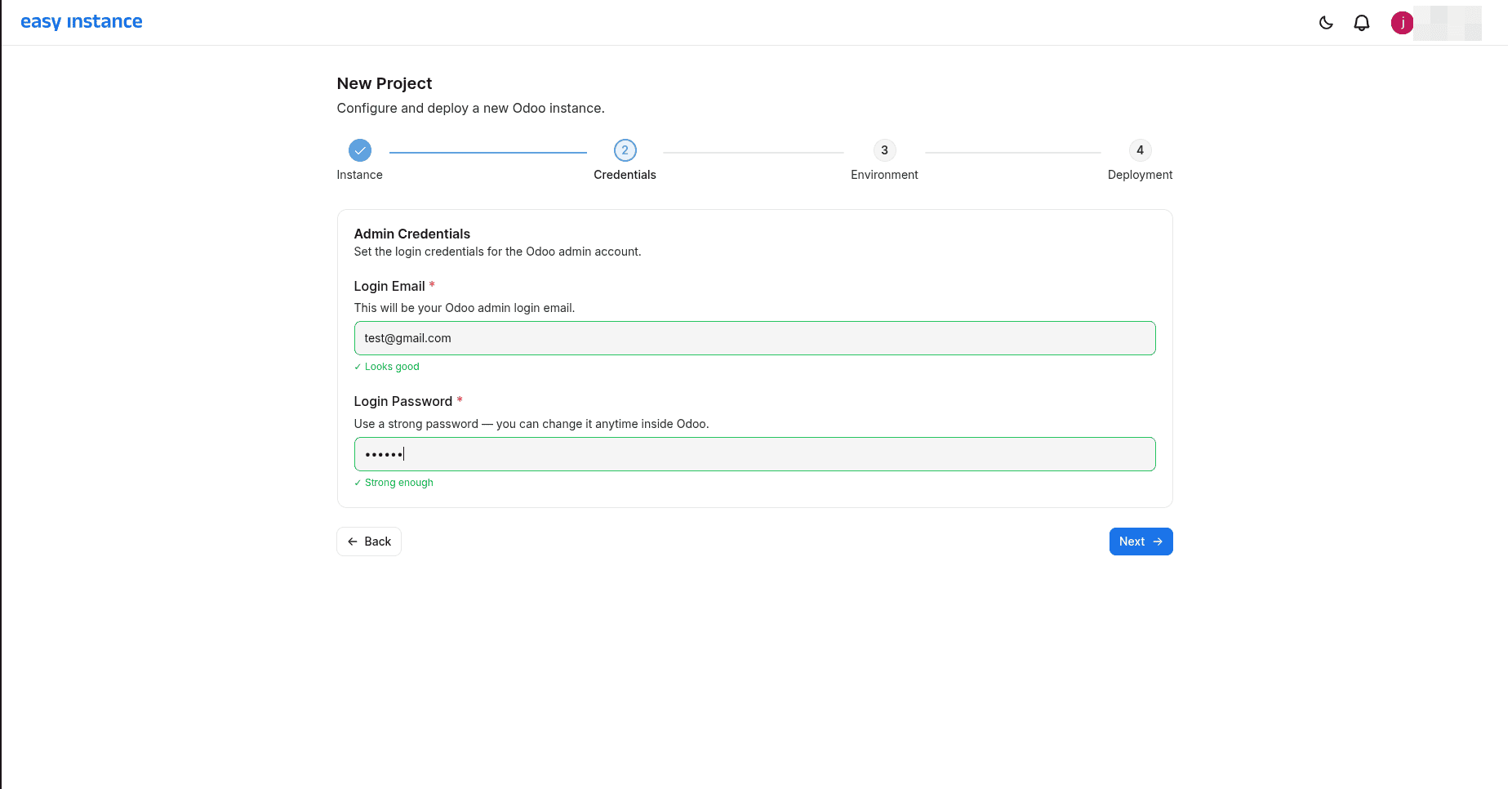1512x789 pixels.
Task: Select step 3 Environment circle
Action: 884,150
